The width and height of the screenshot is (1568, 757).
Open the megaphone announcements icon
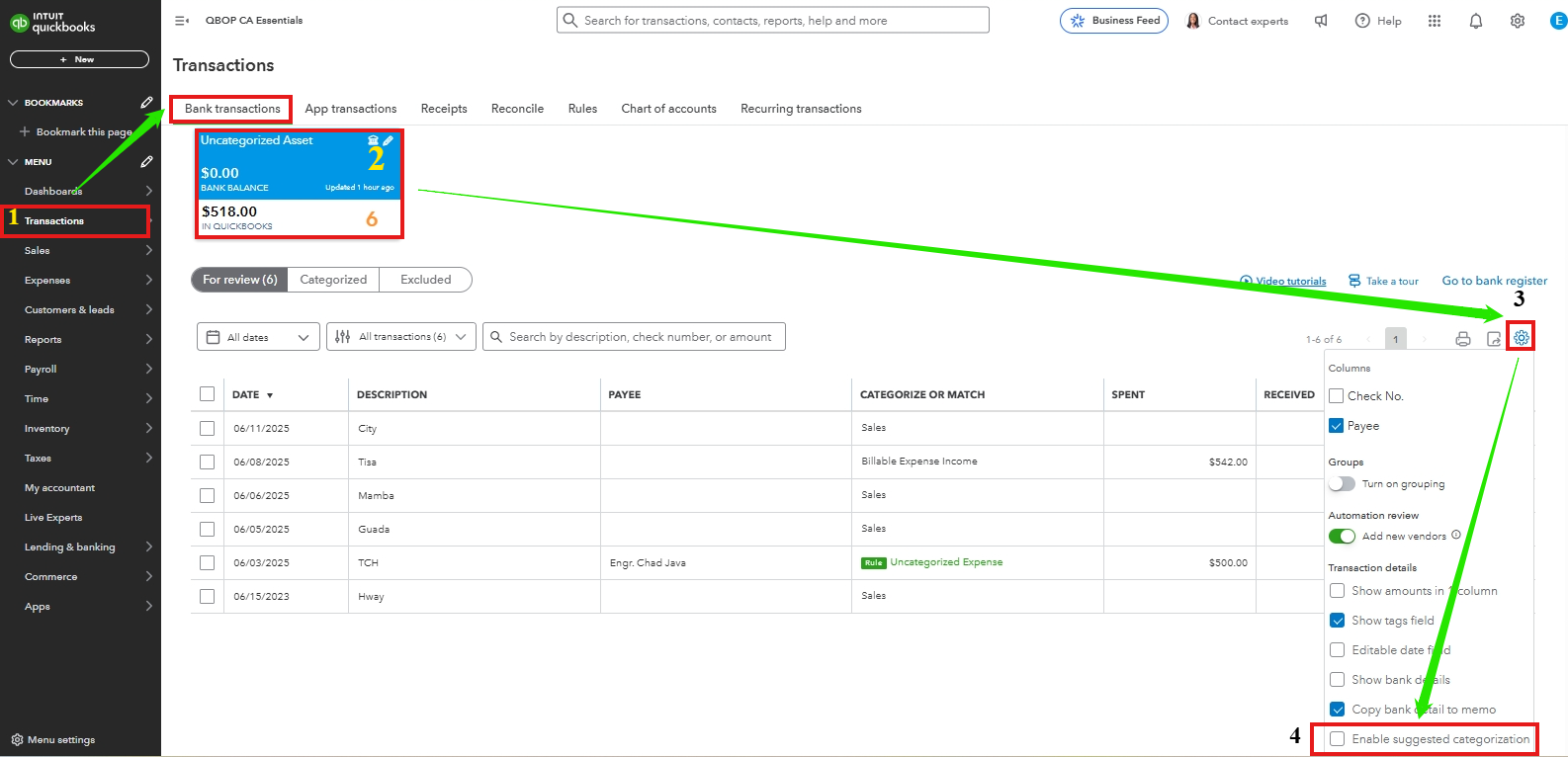[1321, 21]
